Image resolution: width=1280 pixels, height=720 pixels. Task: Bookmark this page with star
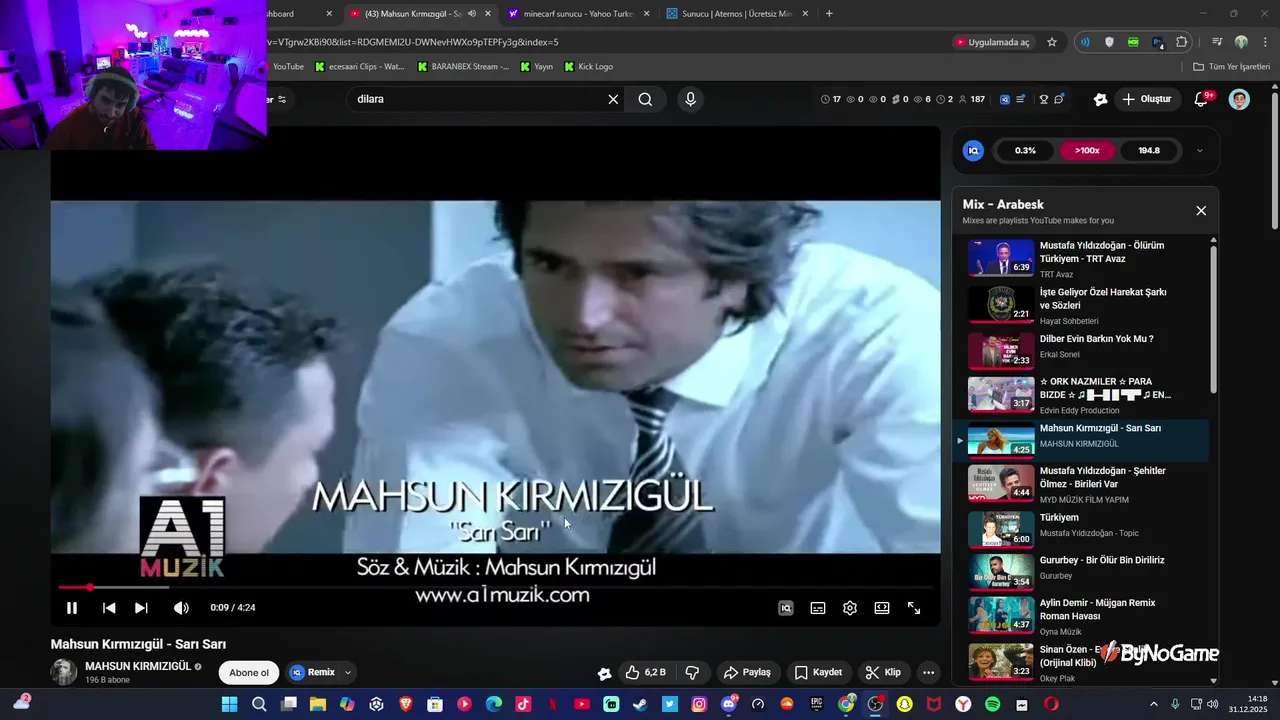(x=1052, y=42)
